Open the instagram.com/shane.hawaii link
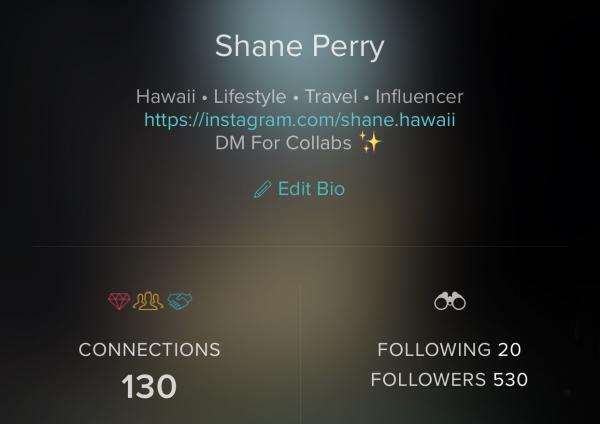The width and height of the screenshot is (600, 424). coord(300,120)
